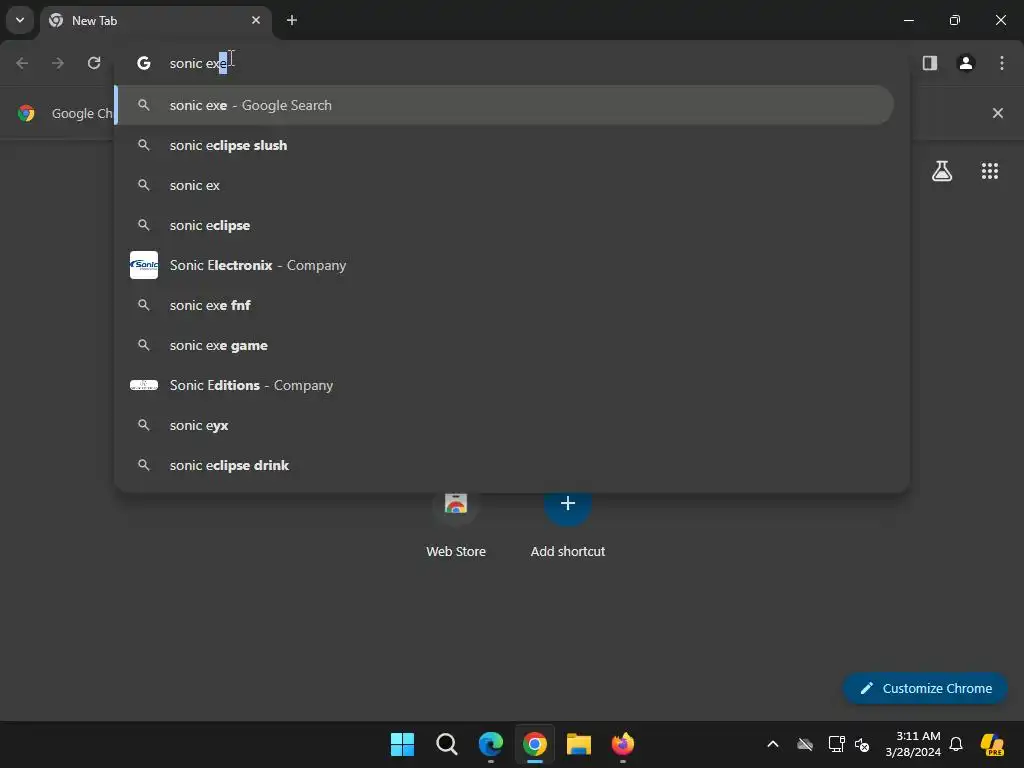1024x768 pixels.
Task: Click the Google G icon in address bar
Action: coord(144,63)
